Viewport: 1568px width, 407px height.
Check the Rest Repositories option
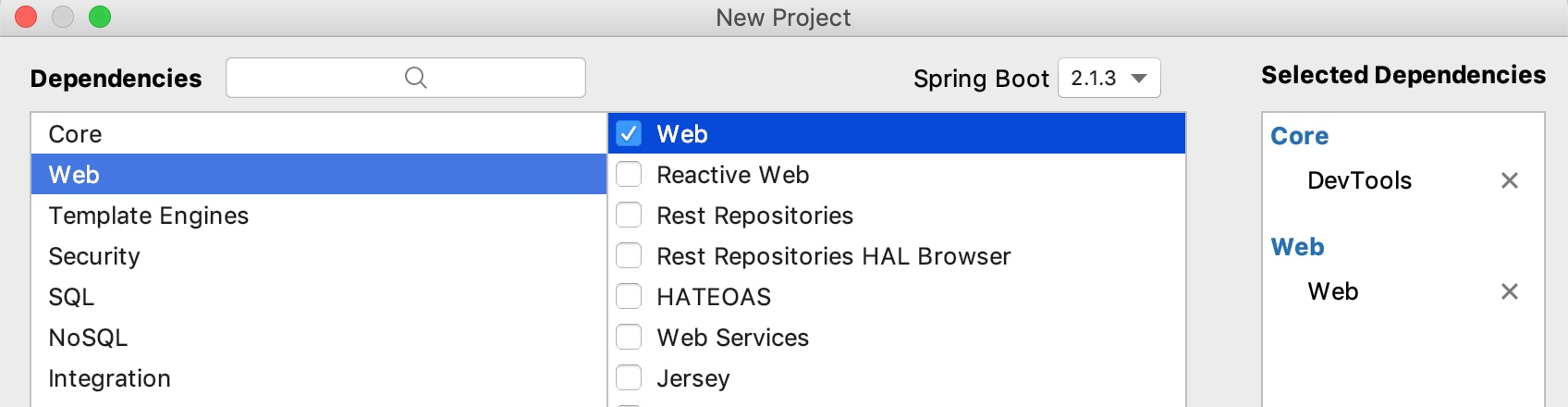[x=629, y=216]
